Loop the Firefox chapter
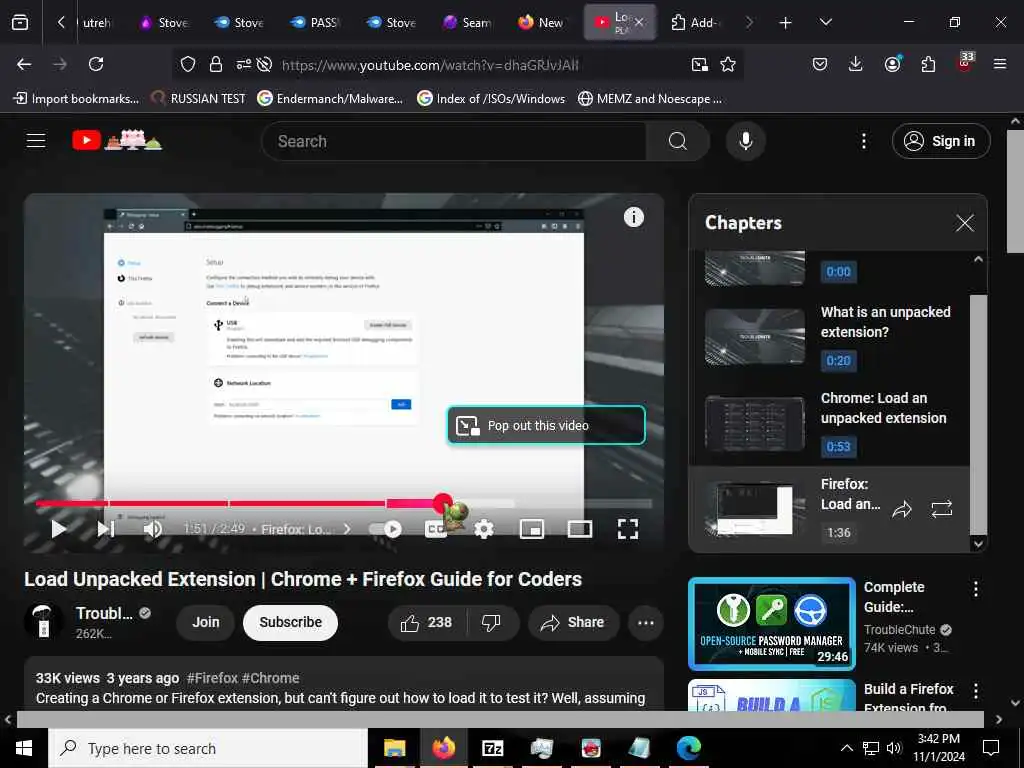Viewport: 1024px width, 768px height. 941,509
